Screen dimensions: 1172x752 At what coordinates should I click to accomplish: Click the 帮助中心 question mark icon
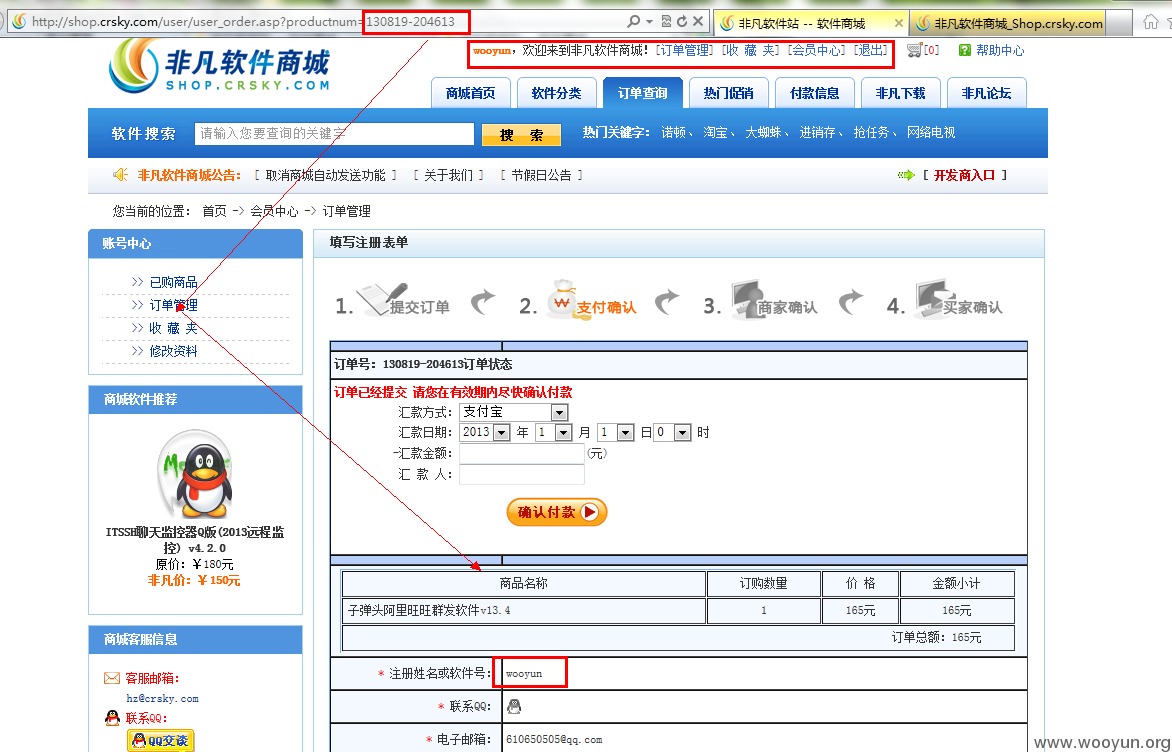tap(964, 50)
